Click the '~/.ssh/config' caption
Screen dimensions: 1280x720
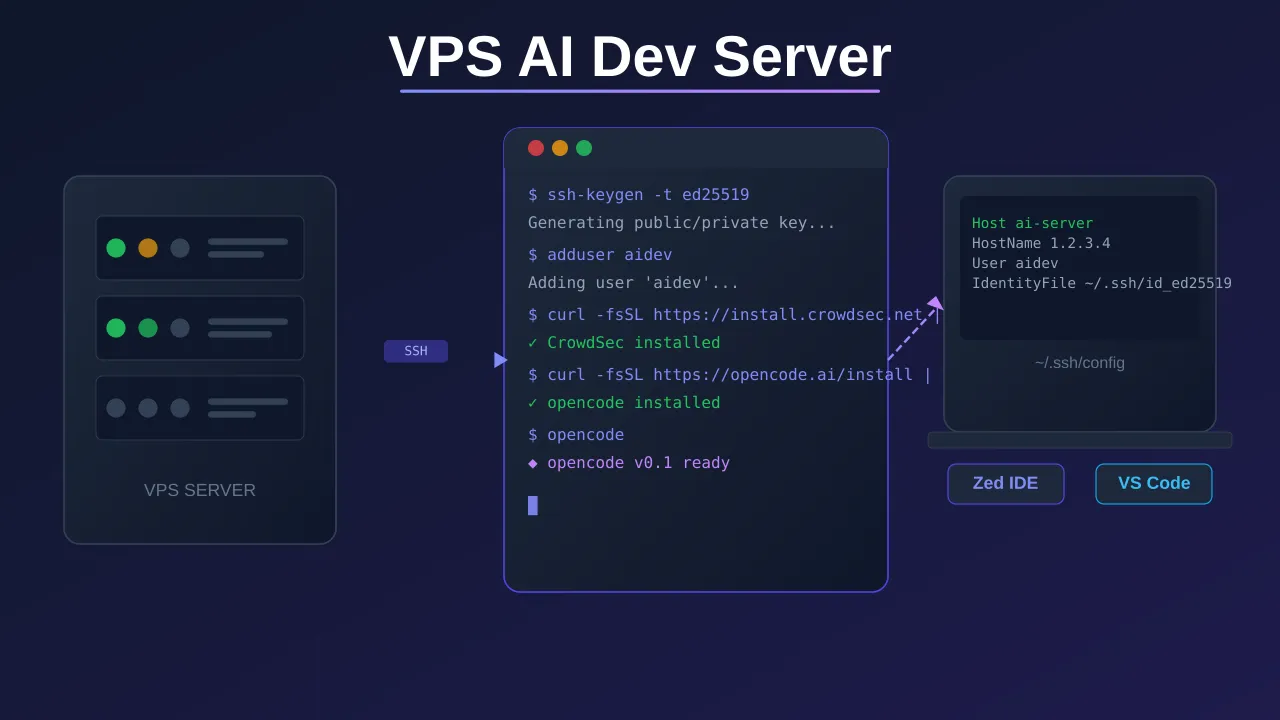1080,363
